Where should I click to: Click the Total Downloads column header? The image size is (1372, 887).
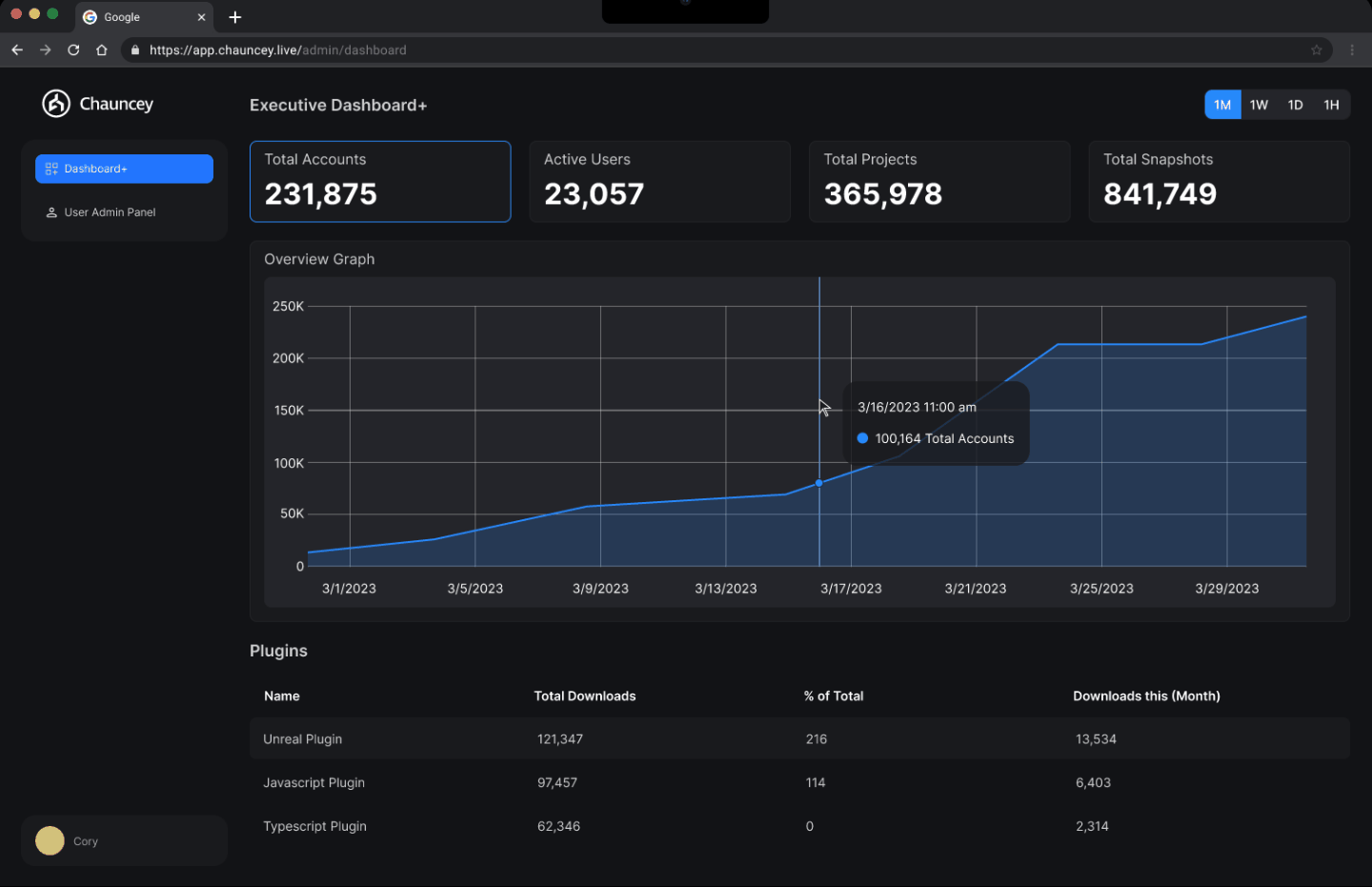coord(585,696)
